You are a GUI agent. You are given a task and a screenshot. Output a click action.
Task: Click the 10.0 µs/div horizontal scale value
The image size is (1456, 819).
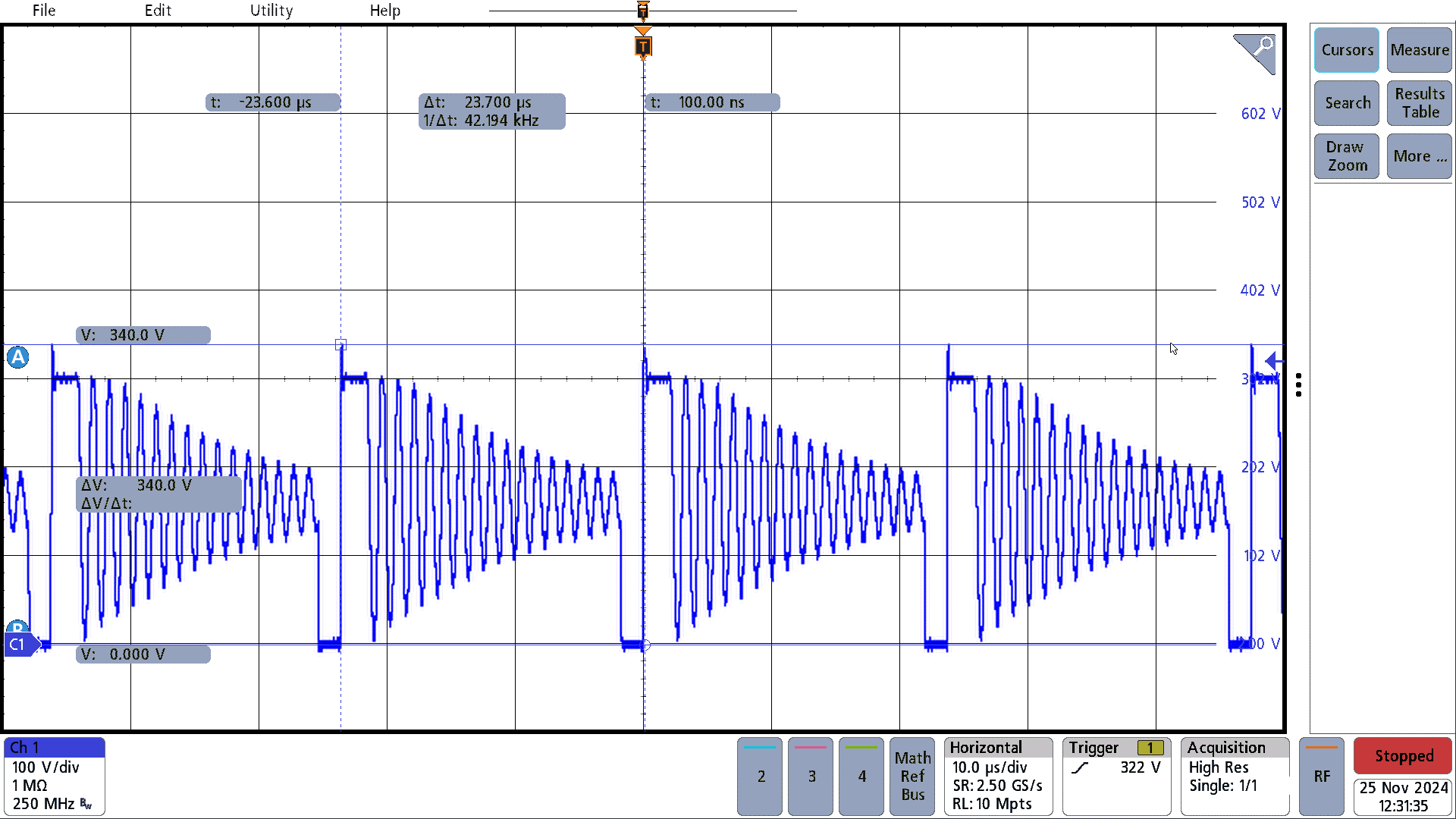990,767
